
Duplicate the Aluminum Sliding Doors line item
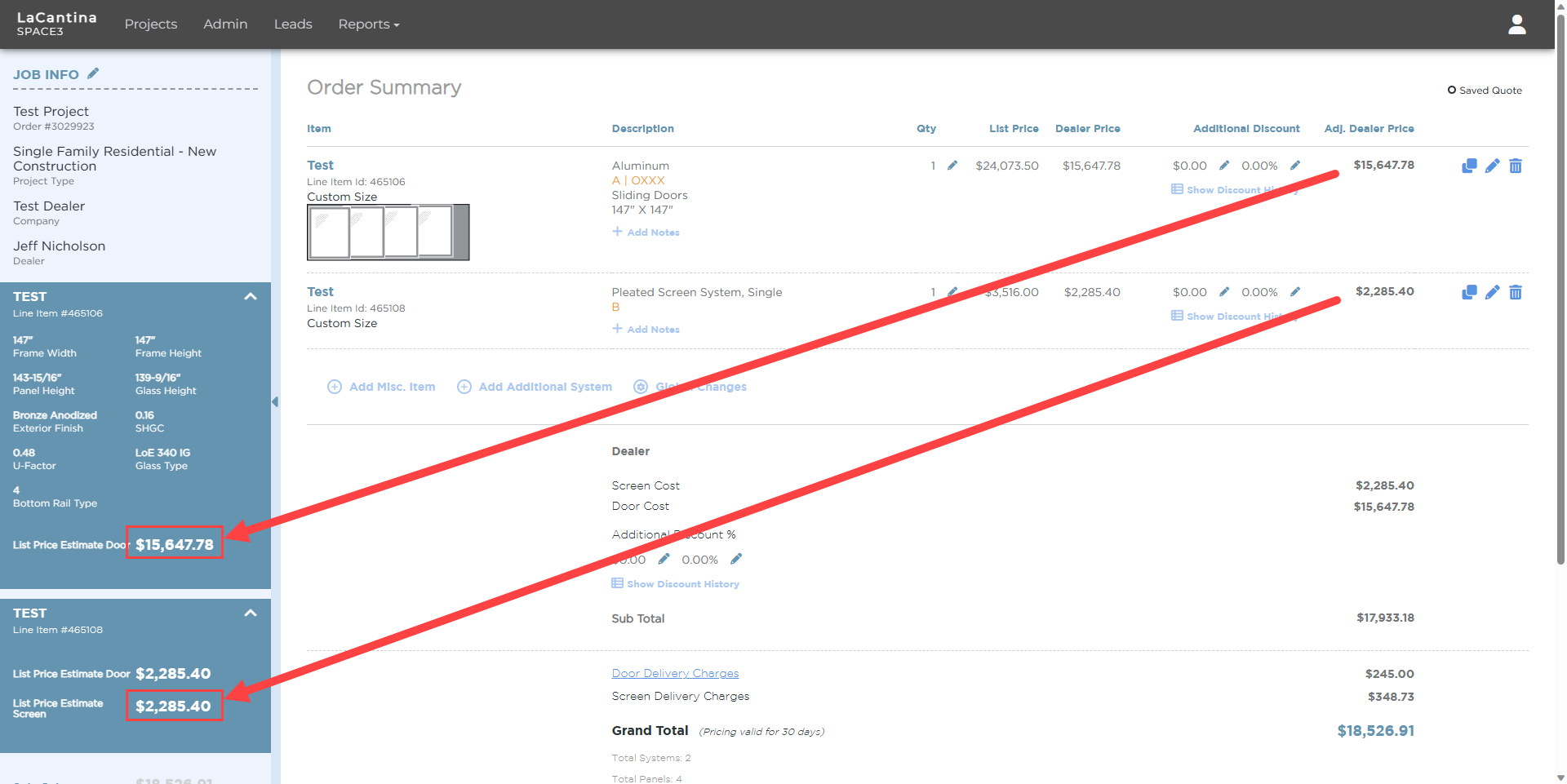[1469, 166]
